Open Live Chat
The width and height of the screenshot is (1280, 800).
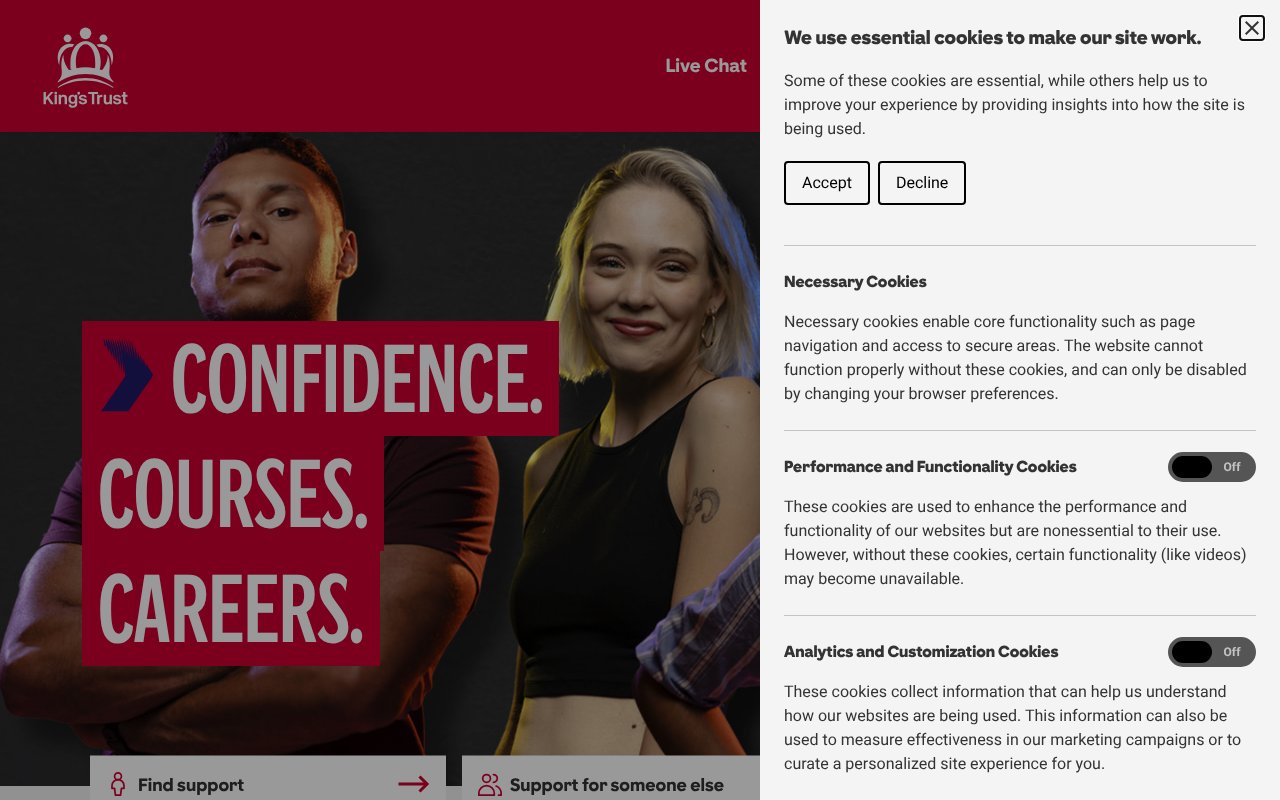(x=705, y=65)
